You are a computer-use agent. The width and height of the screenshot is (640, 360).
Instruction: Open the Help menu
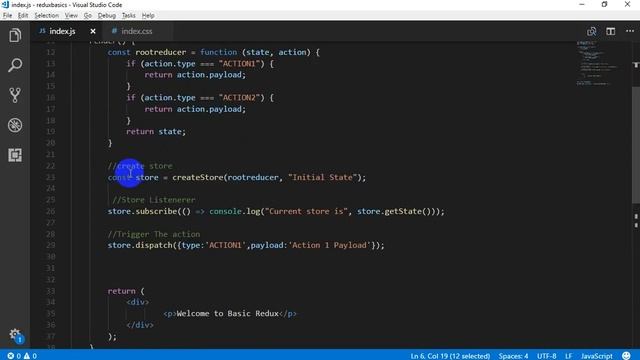[x=148, y=16]
